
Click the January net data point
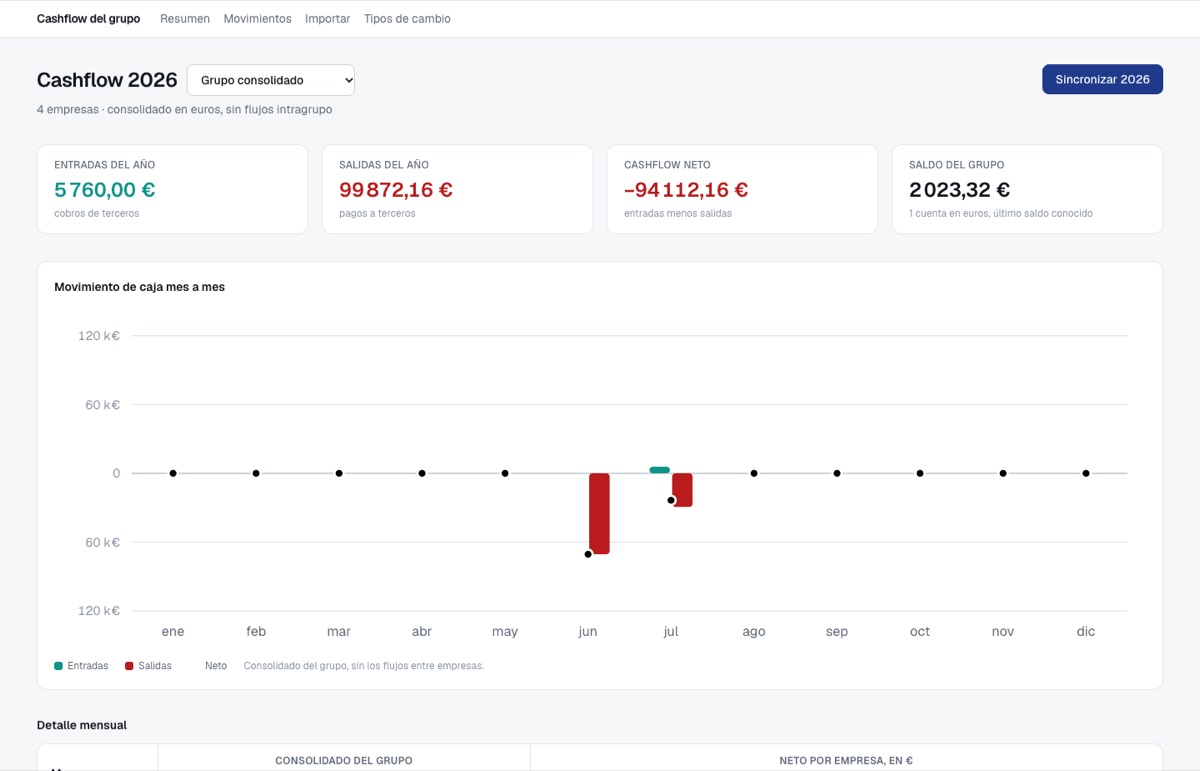(173, 473)
